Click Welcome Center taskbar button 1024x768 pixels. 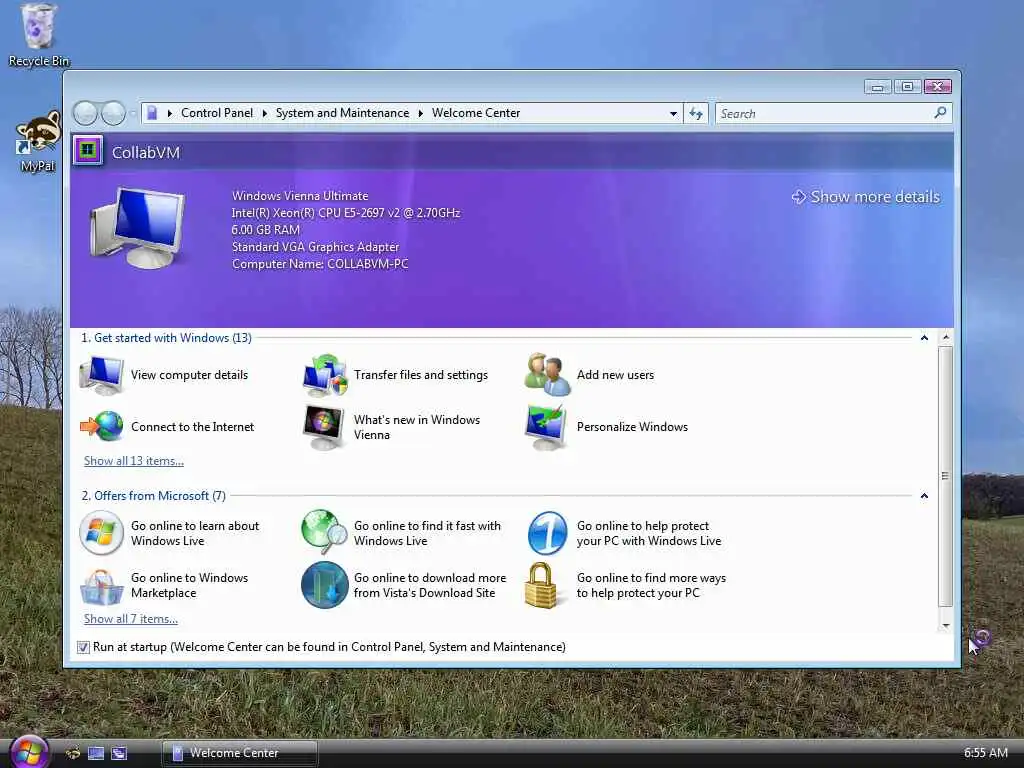[239, 753]
